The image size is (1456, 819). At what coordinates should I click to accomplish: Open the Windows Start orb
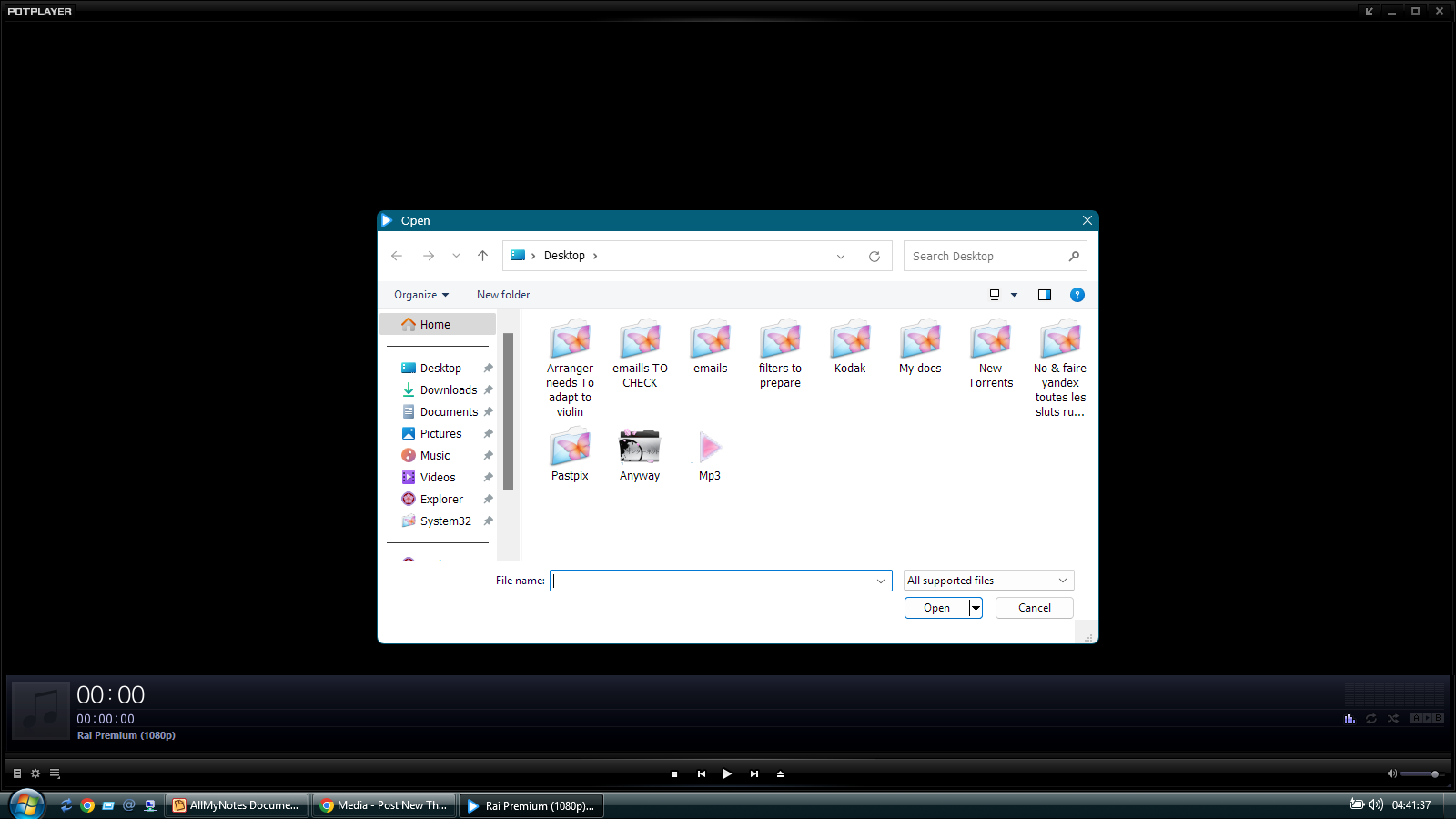26,804
